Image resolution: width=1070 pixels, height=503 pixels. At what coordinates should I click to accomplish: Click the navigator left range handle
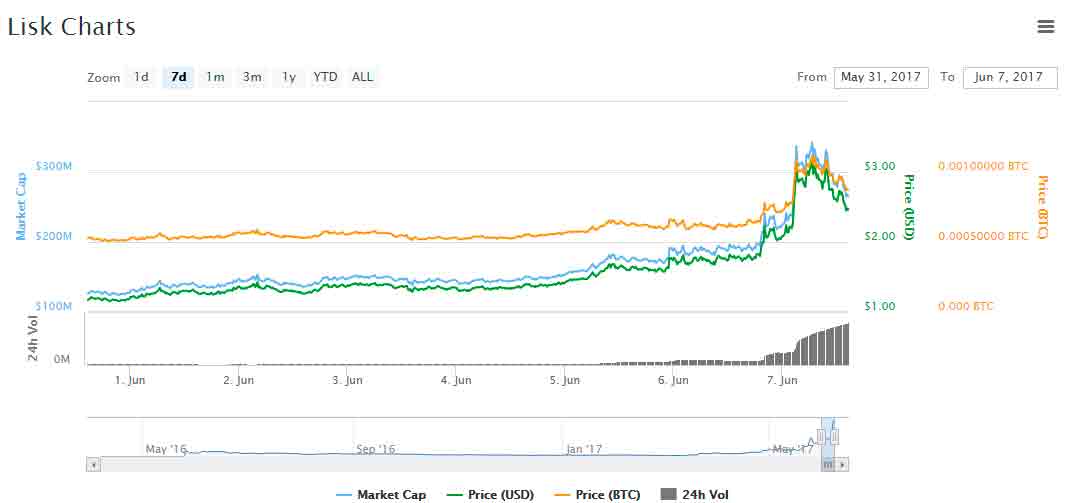coord(821,437)
